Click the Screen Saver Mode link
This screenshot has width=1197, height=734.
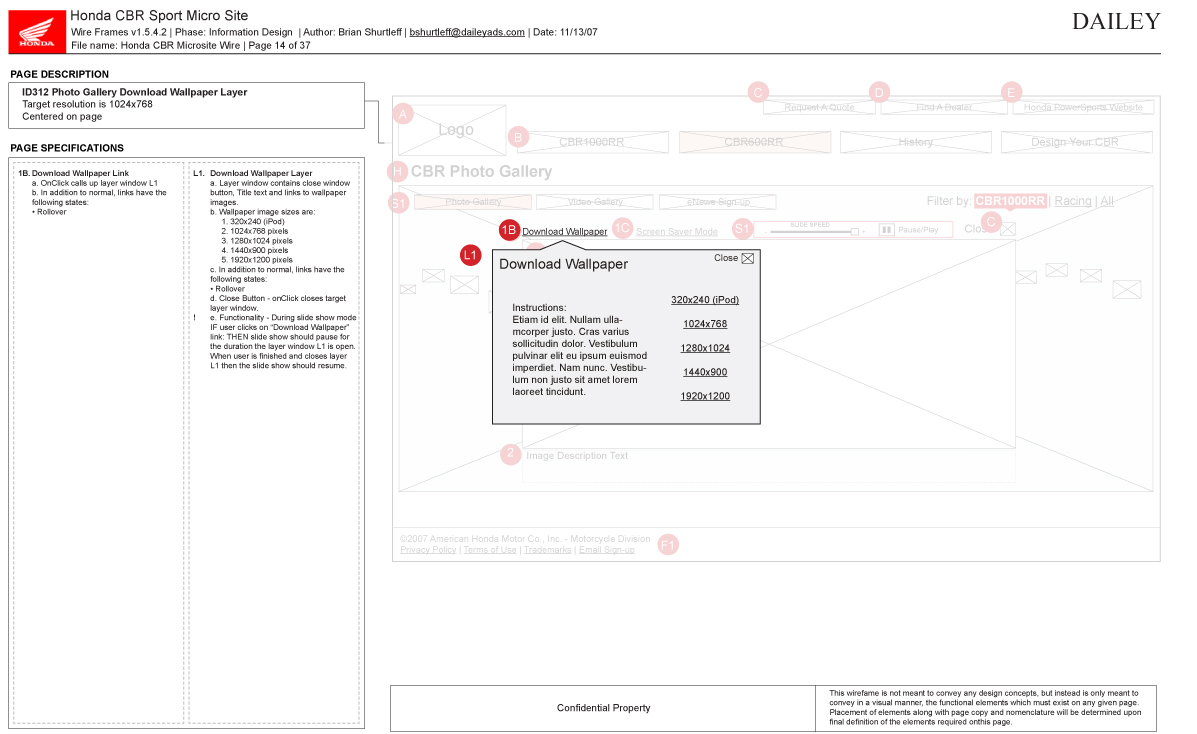(676, 231)
